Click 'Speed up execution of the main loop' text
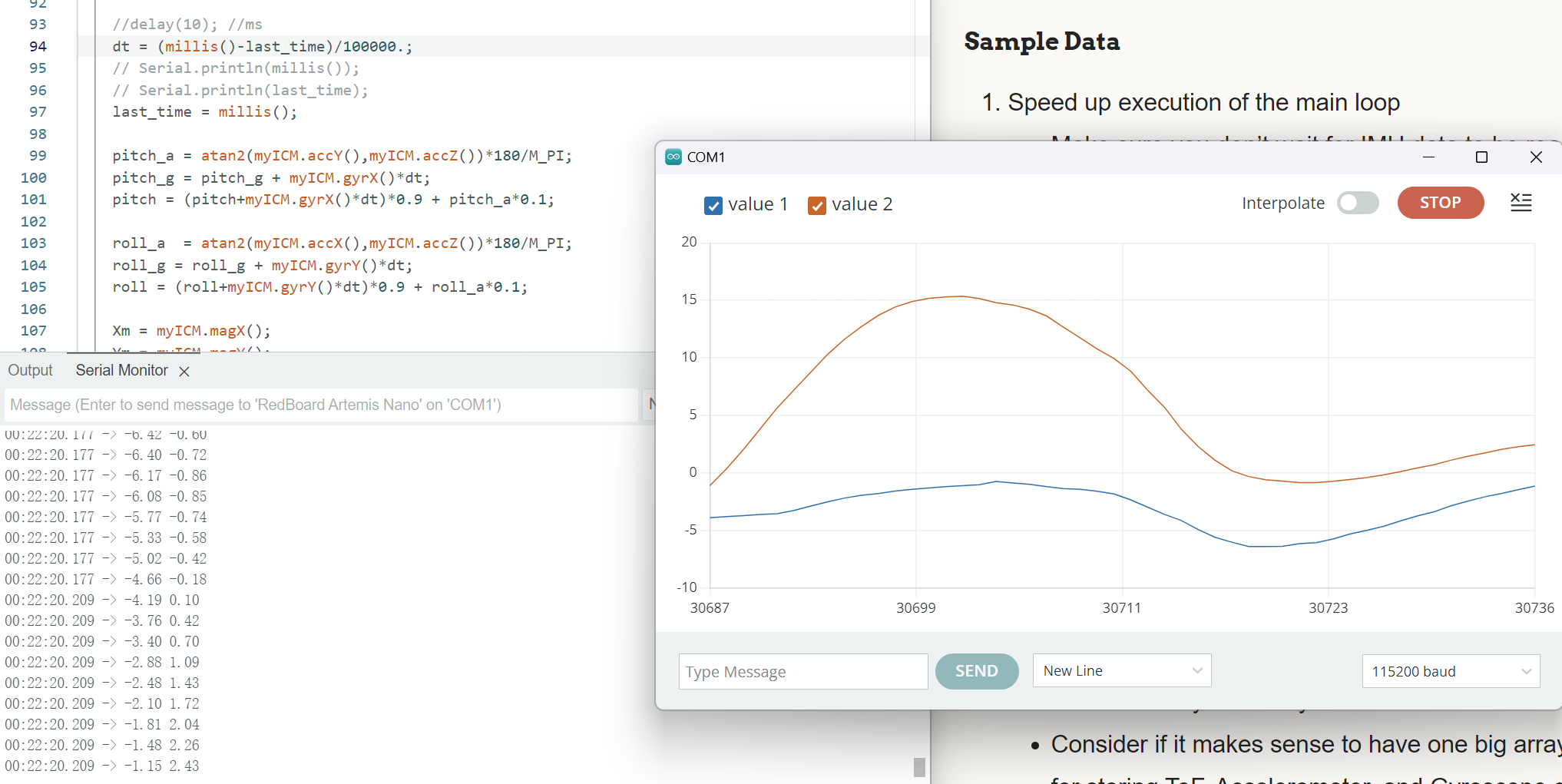Viewport: 1562px width, 784px height. pos(1203,102)
